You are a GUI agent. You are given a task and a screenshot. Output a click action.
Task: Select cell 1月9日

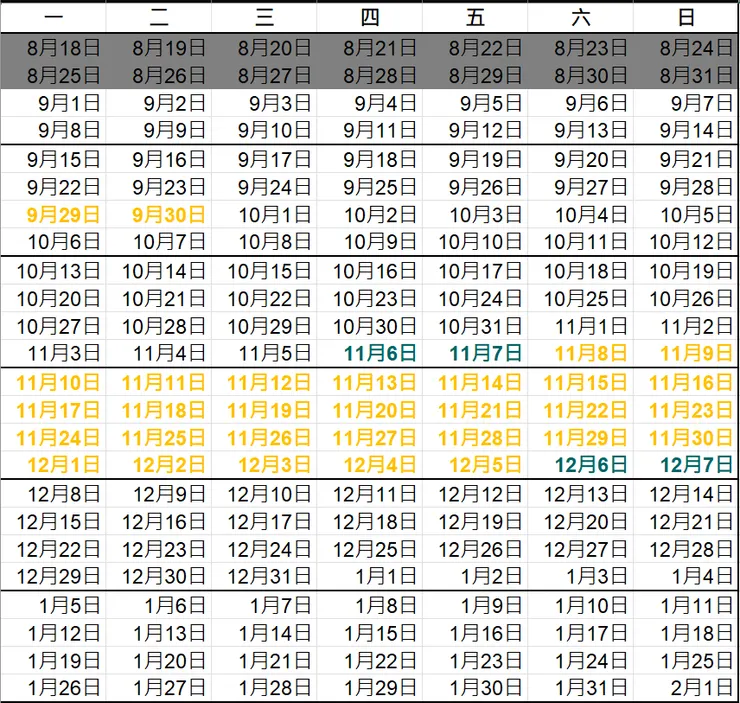click(475, 606)
